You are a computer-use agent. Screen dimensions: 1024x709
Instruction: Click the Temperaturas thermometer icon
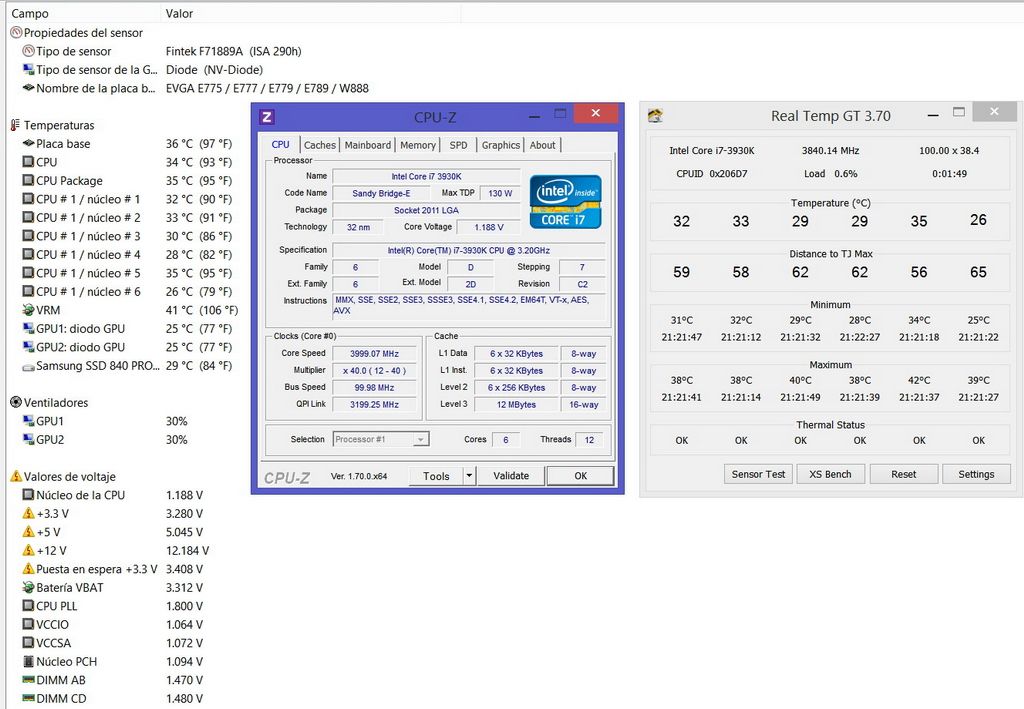[x=16, y=125]
